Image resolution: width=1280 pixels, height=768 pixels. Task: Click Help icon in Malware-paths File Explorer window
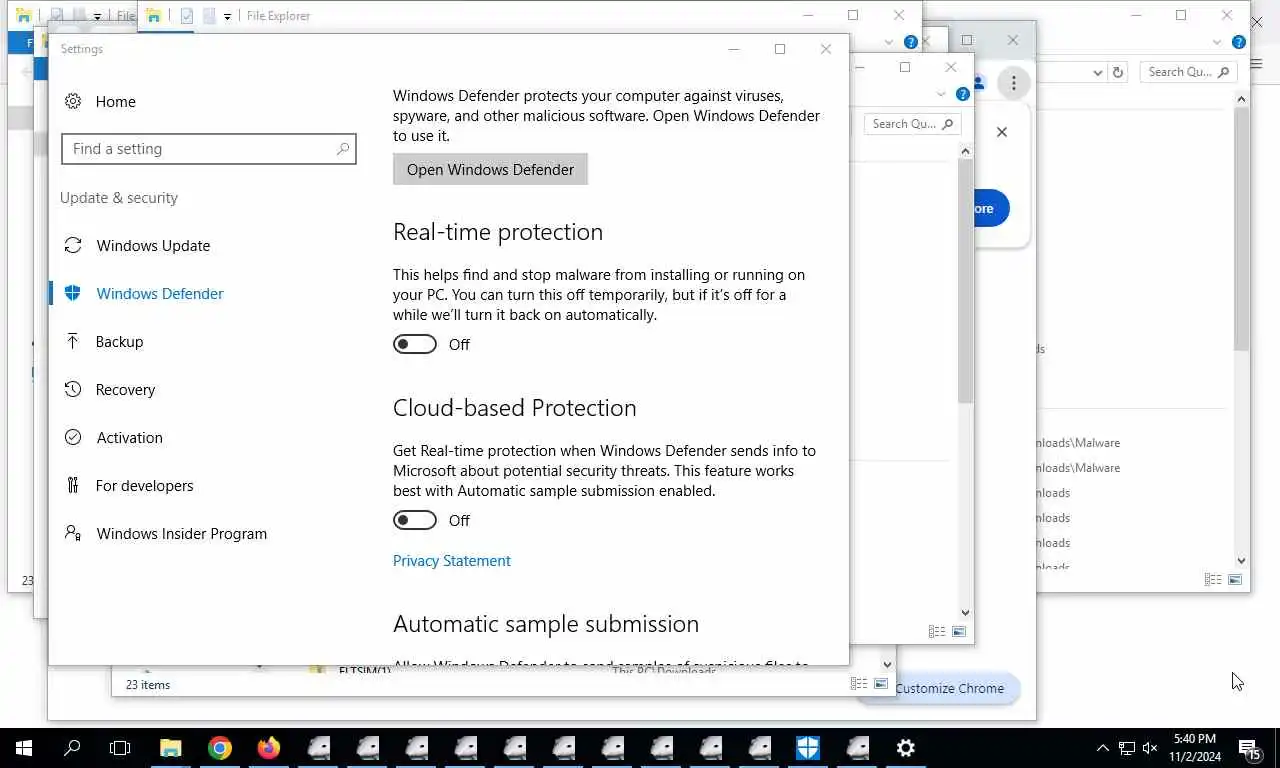pyautogui.click(x=1238, y=42)
